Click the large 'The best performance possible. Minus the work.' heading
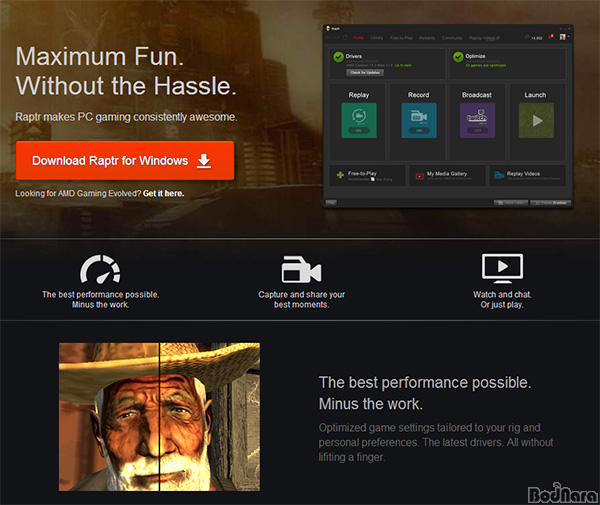The image size is (600, 505). pos(425,393)
